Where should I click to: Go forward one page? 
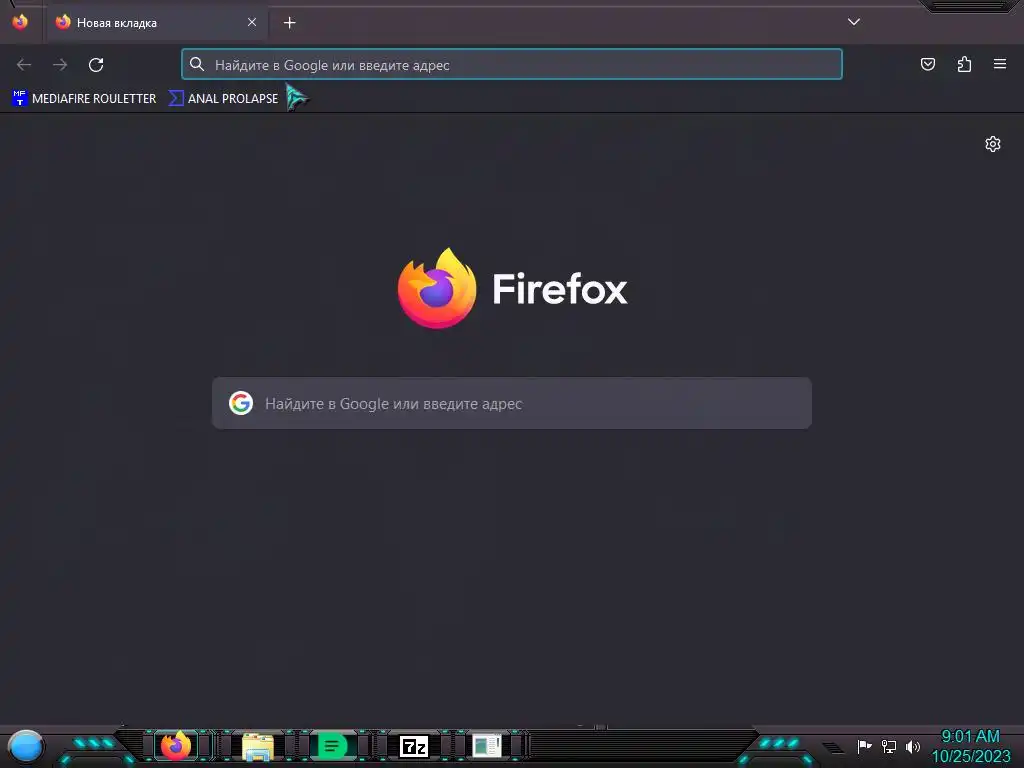tap(60, 65)
